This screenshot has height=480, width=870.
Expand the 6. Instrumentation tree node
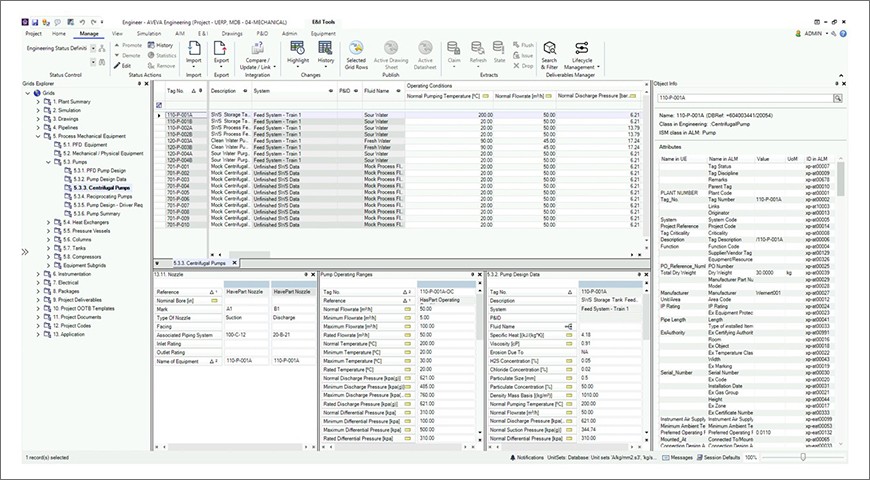tap(38, 274)
